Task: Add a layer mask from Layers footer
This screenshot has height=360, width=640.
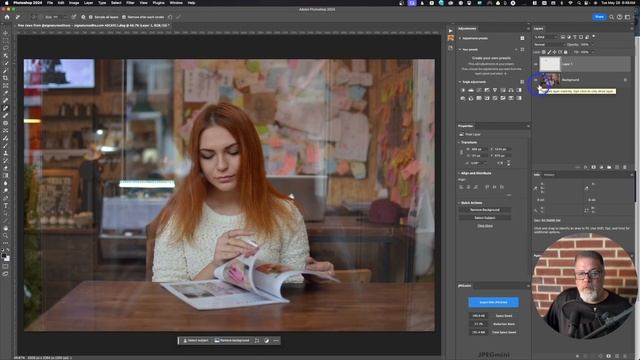Action: click(593, 167)
